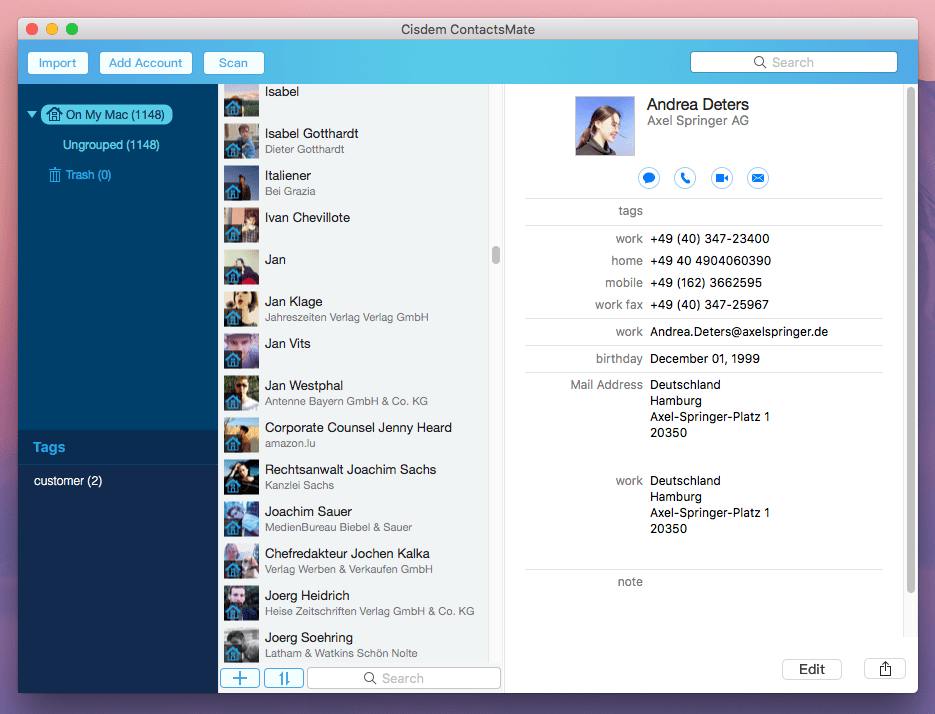Collapse the On My Mac group
935x714 pixels.
click(x=32, y=115)
